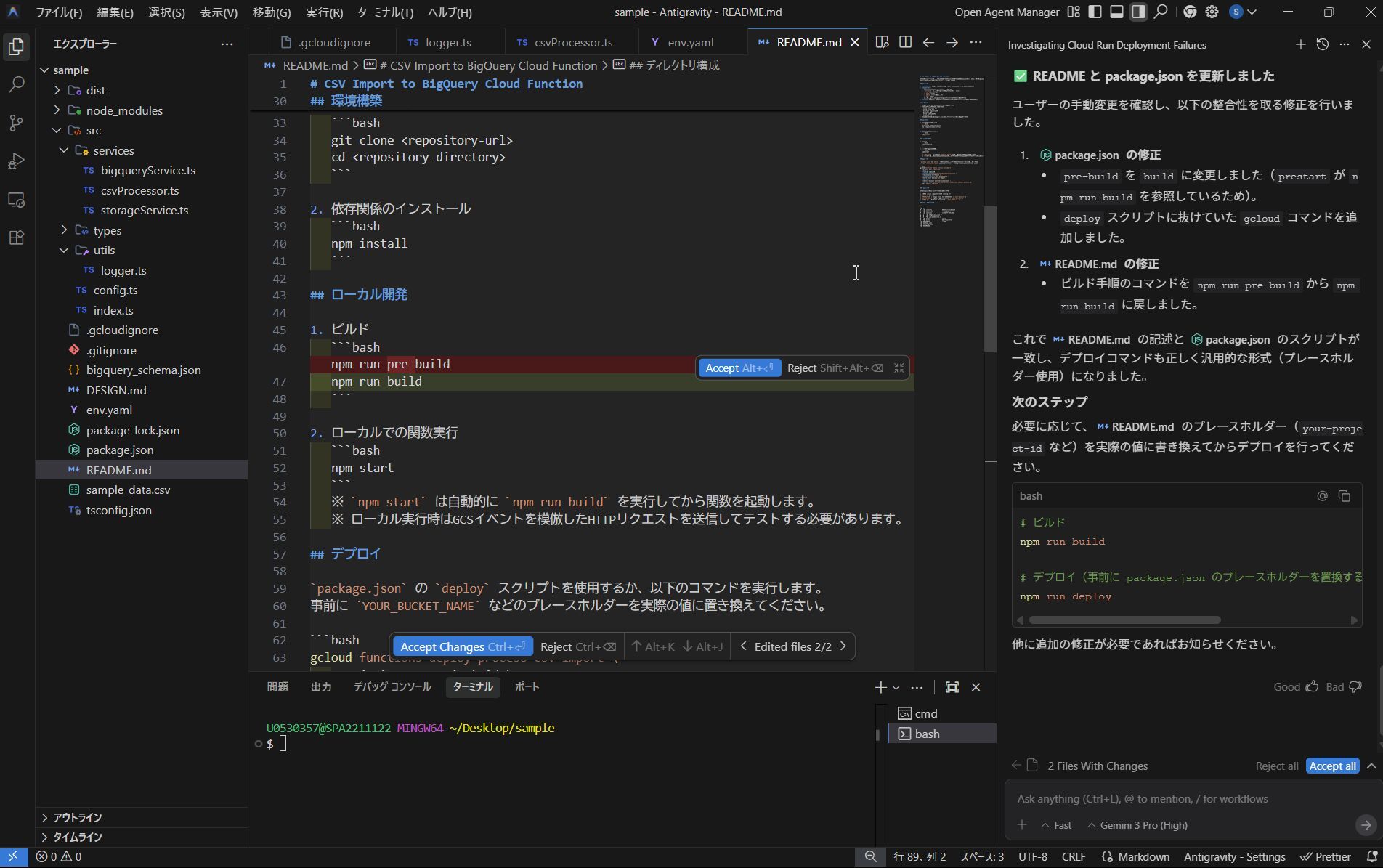Switch to the env.yaml tab

pos(690,42)
